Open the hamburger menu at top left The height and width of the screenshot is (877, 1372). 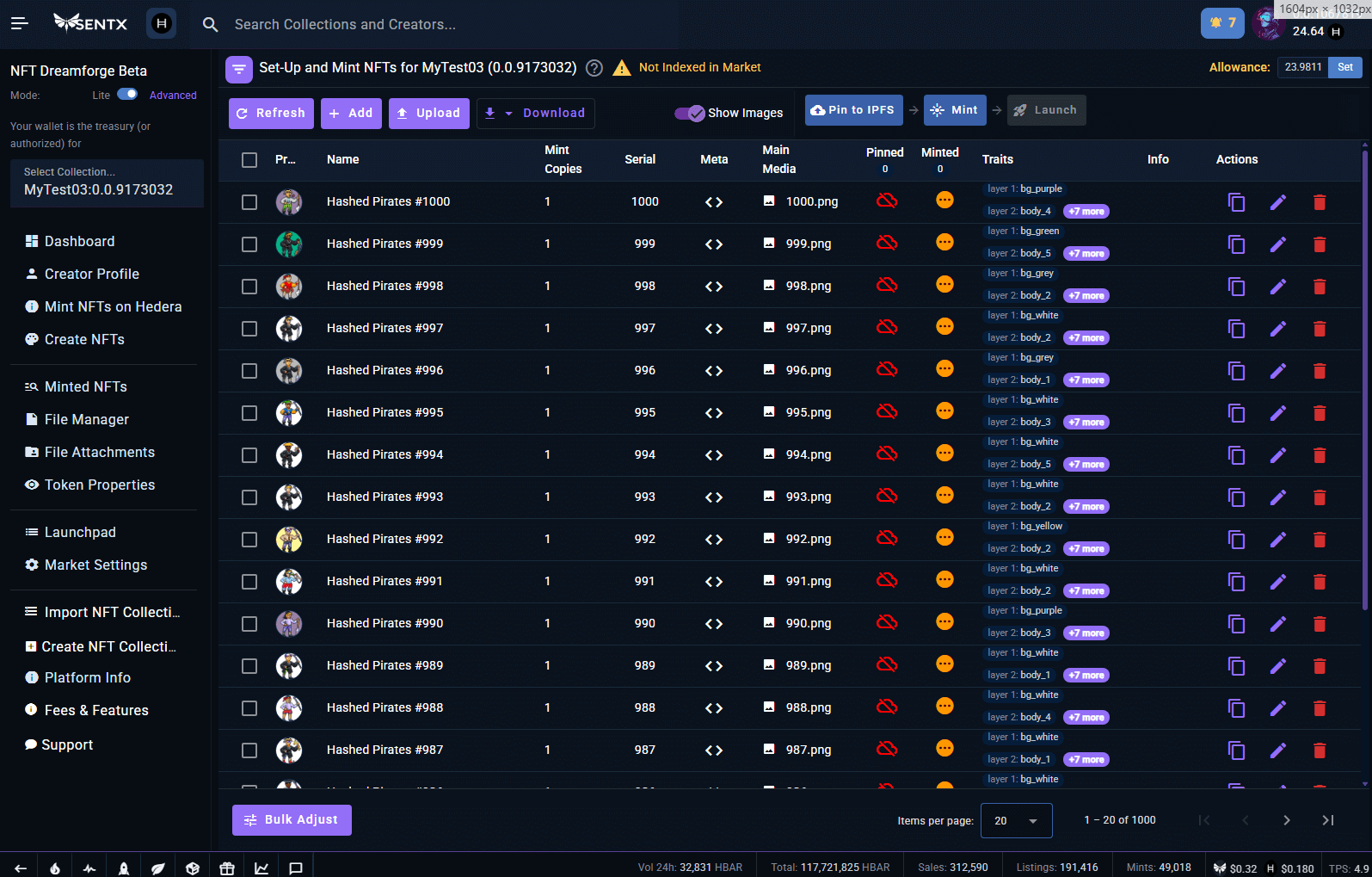coord(20,23)
